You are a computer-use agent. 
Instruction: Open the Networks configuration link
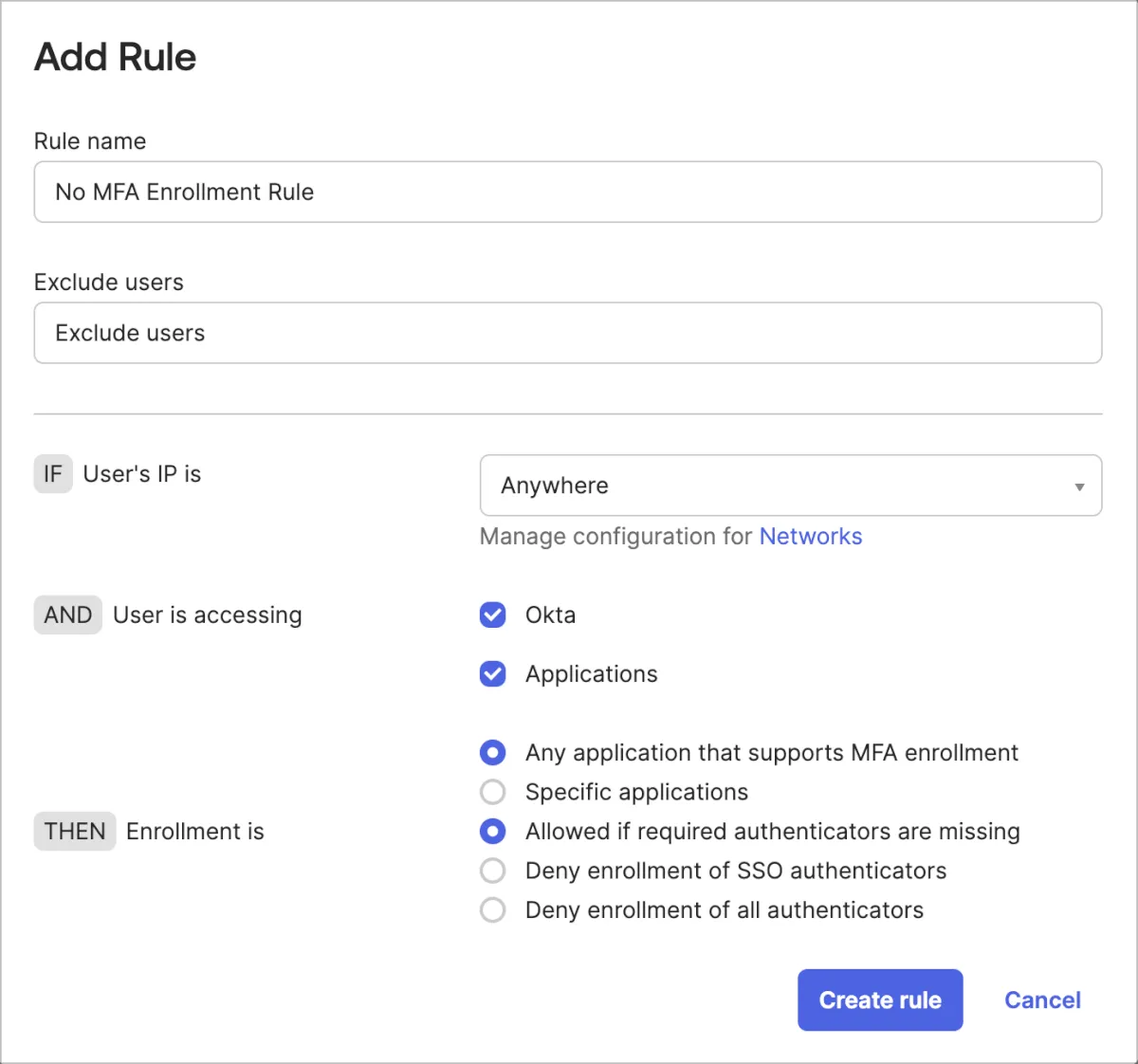coord(810,537)
